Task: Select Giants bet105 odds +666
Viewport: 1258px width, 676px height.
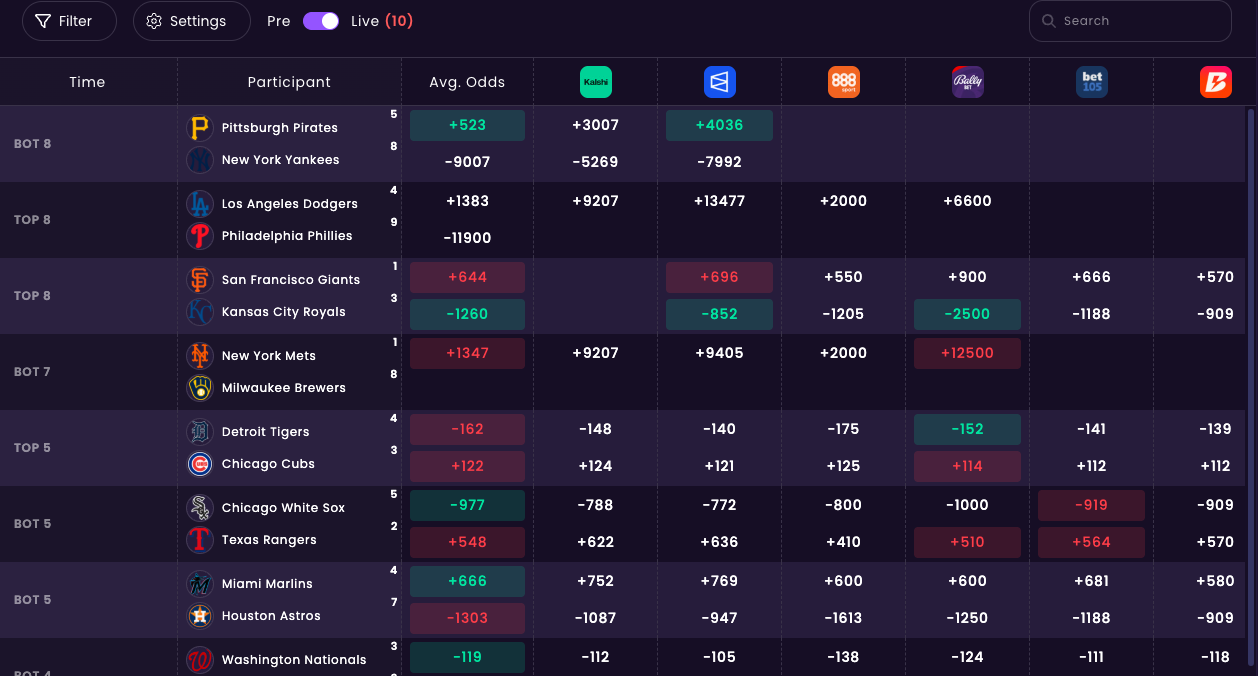Action: point(1091,277)
